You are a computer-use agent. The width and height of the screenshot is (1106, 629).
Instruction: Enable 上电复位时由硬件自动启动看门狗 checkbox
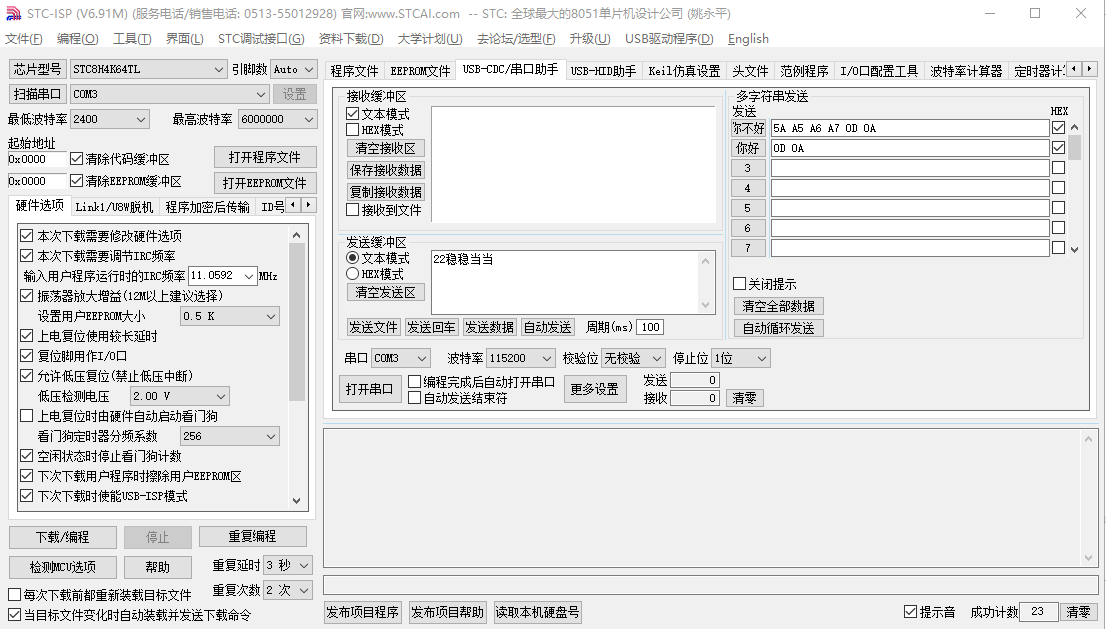[x=27, y=415]
